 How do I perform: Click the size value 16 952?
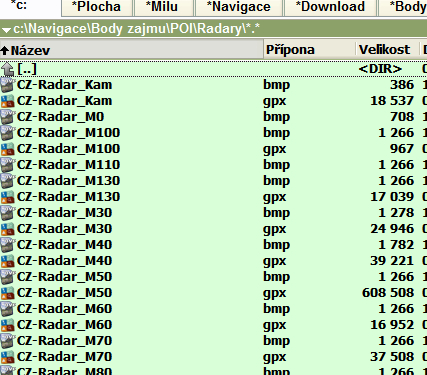click(x=392, y=325)
